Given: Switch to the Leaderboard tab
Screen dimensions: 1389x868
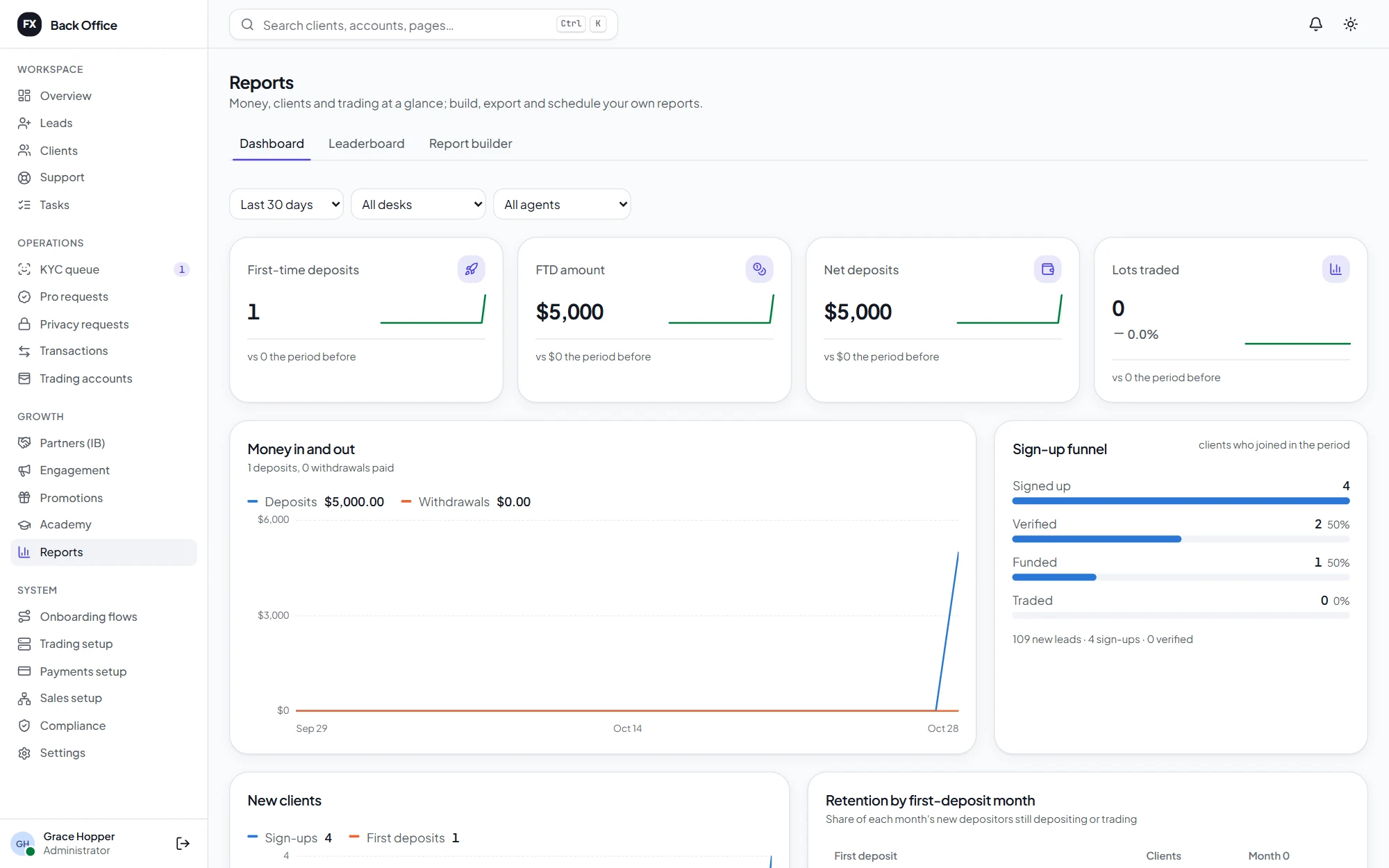Looking at the screenshot, I should coord(366,144).
